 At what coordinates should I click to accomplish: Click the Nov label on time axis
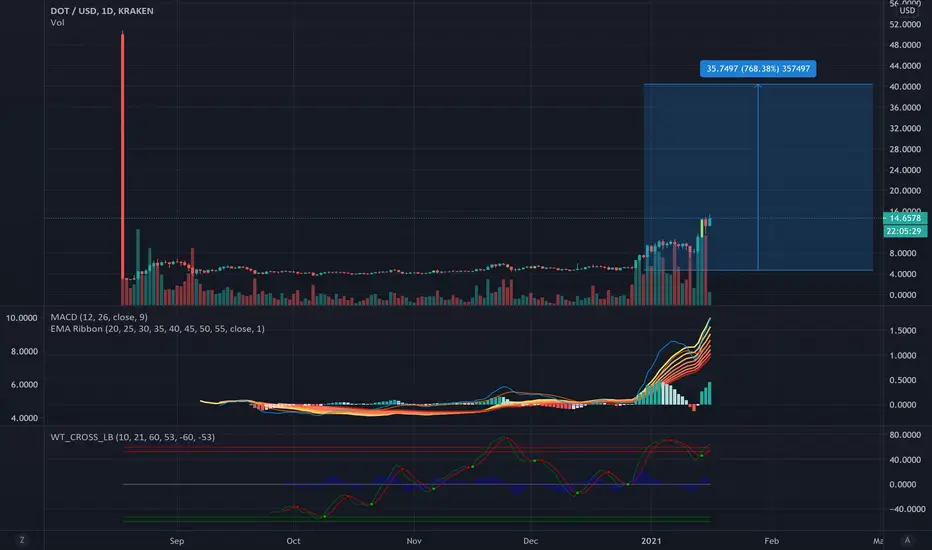414,540
